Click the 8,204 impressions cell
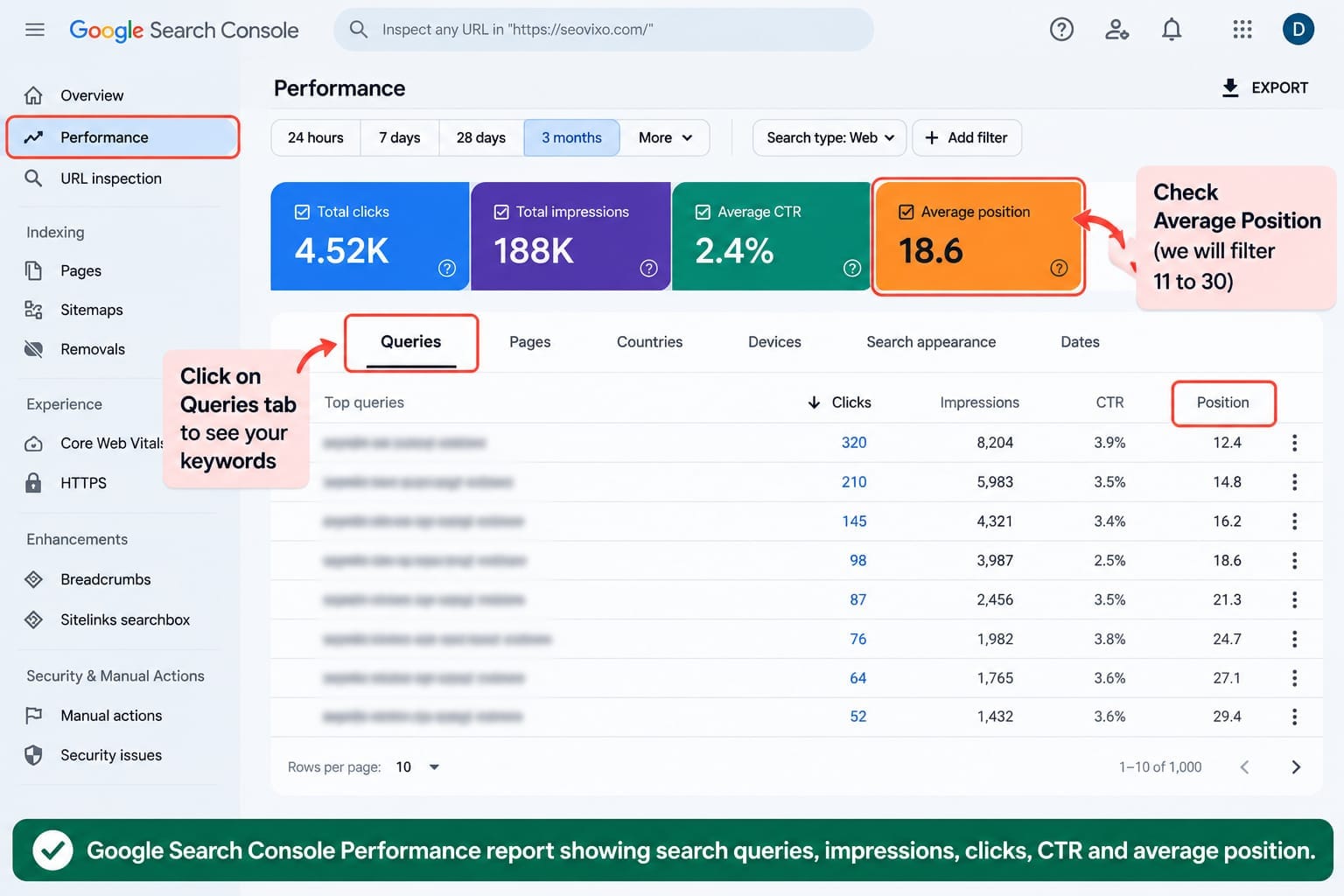 tap(995, 443)
